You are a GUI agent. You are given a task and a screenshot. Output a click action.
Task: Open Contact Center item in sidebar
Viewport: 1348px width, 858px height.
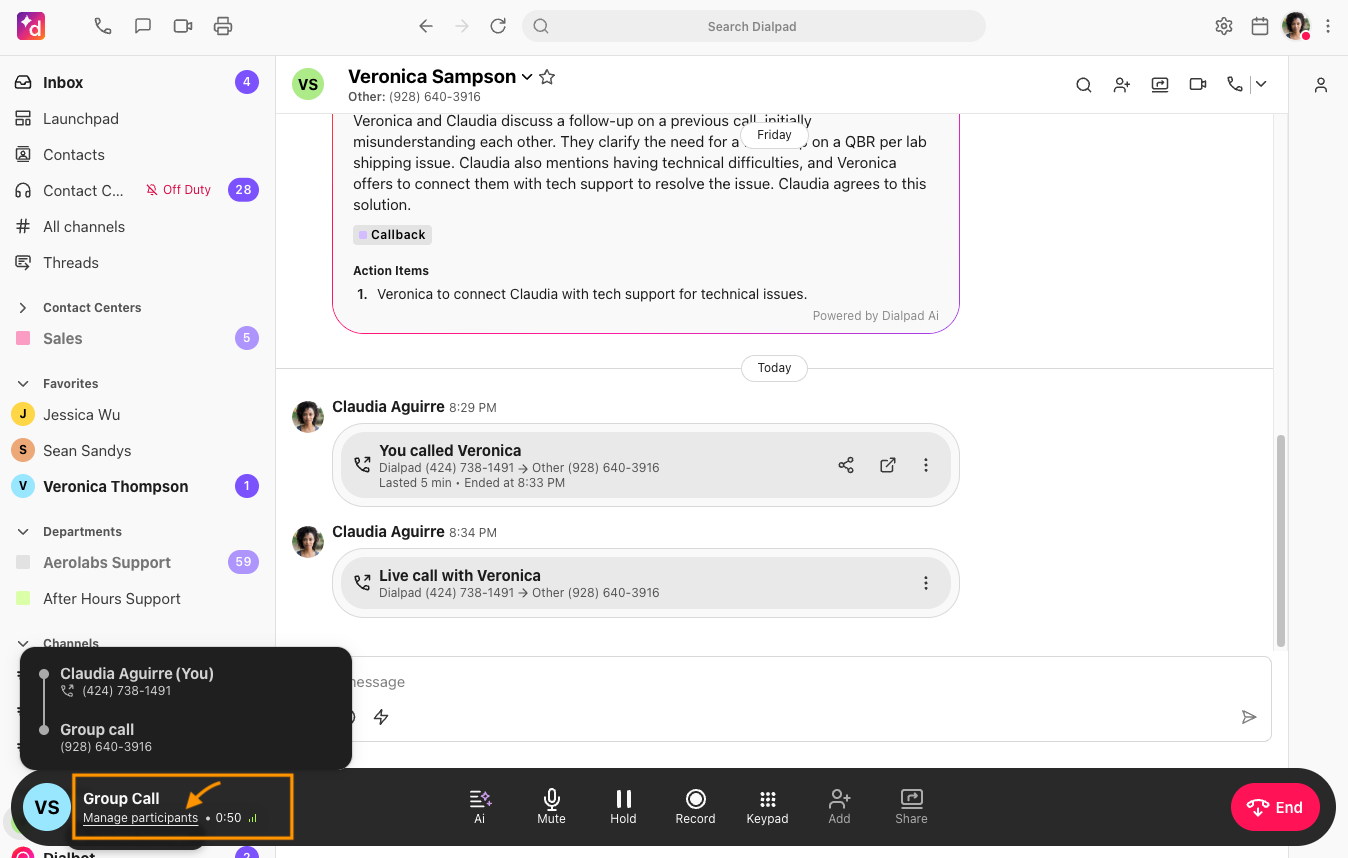(x=83, y=190)
